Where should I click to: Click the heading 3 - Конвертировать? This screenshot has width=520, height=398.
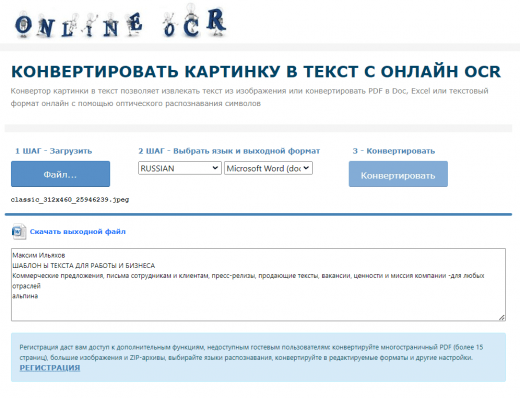tap(394, 151)
